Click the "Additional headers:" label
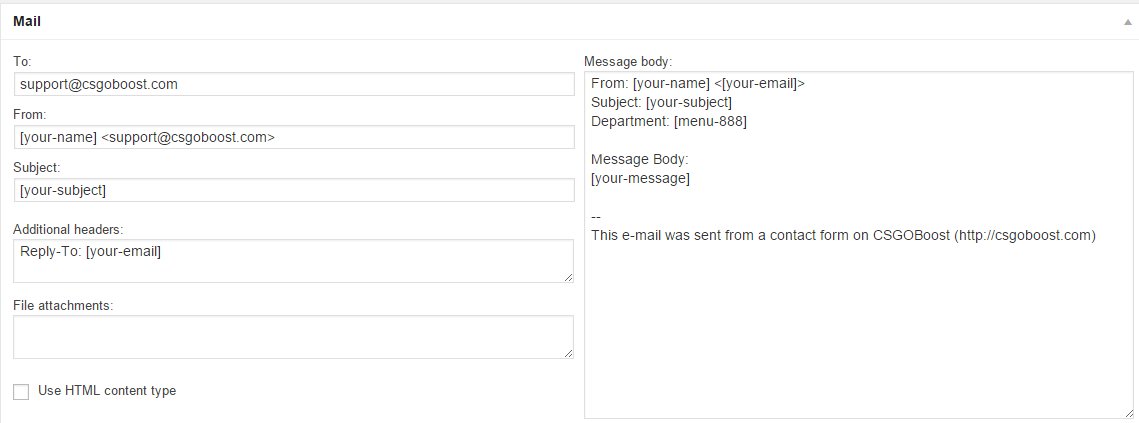 tap(67, 230)
